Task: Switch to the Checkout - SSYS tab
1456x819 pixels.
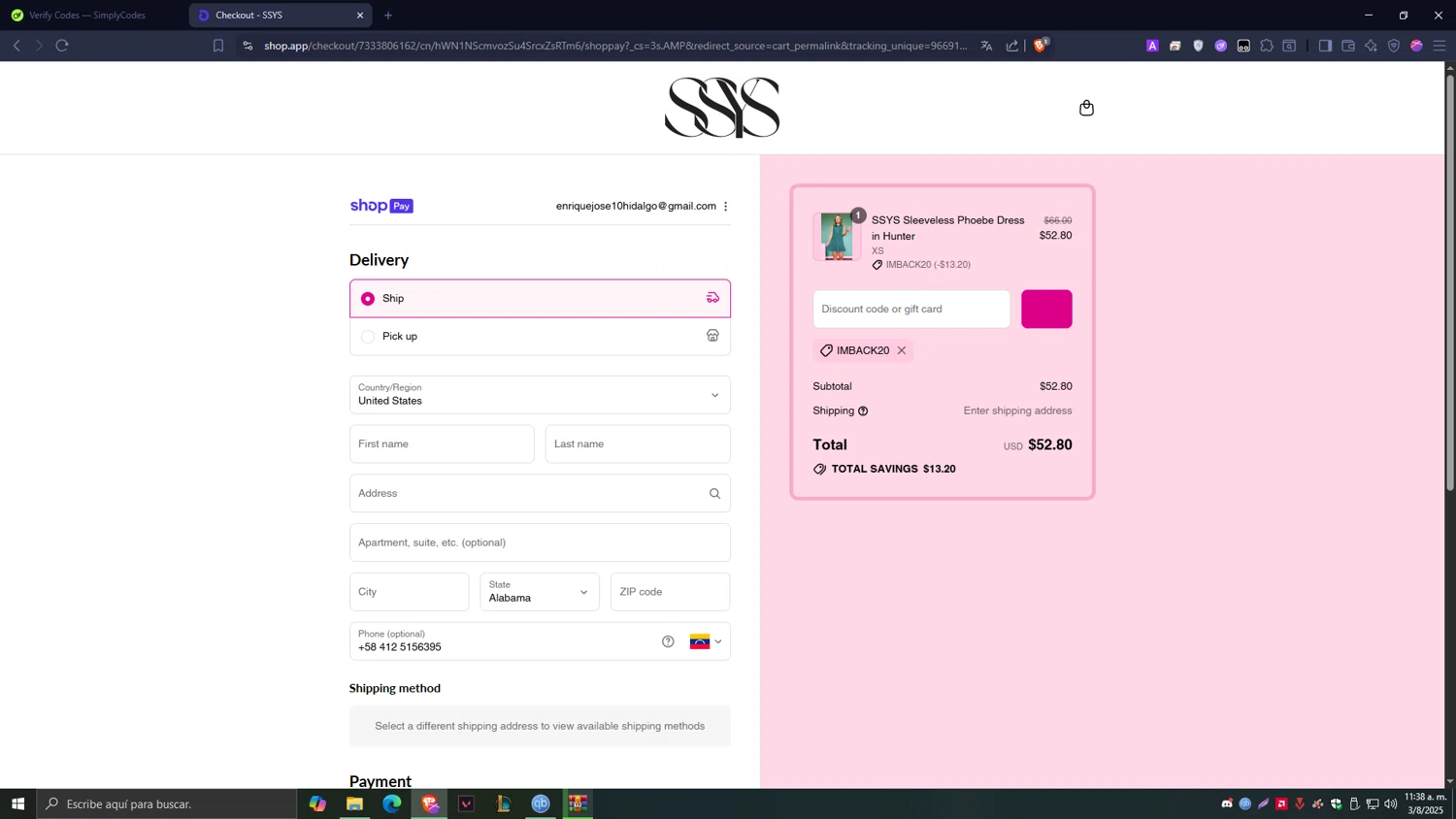Action: point(281,16)
